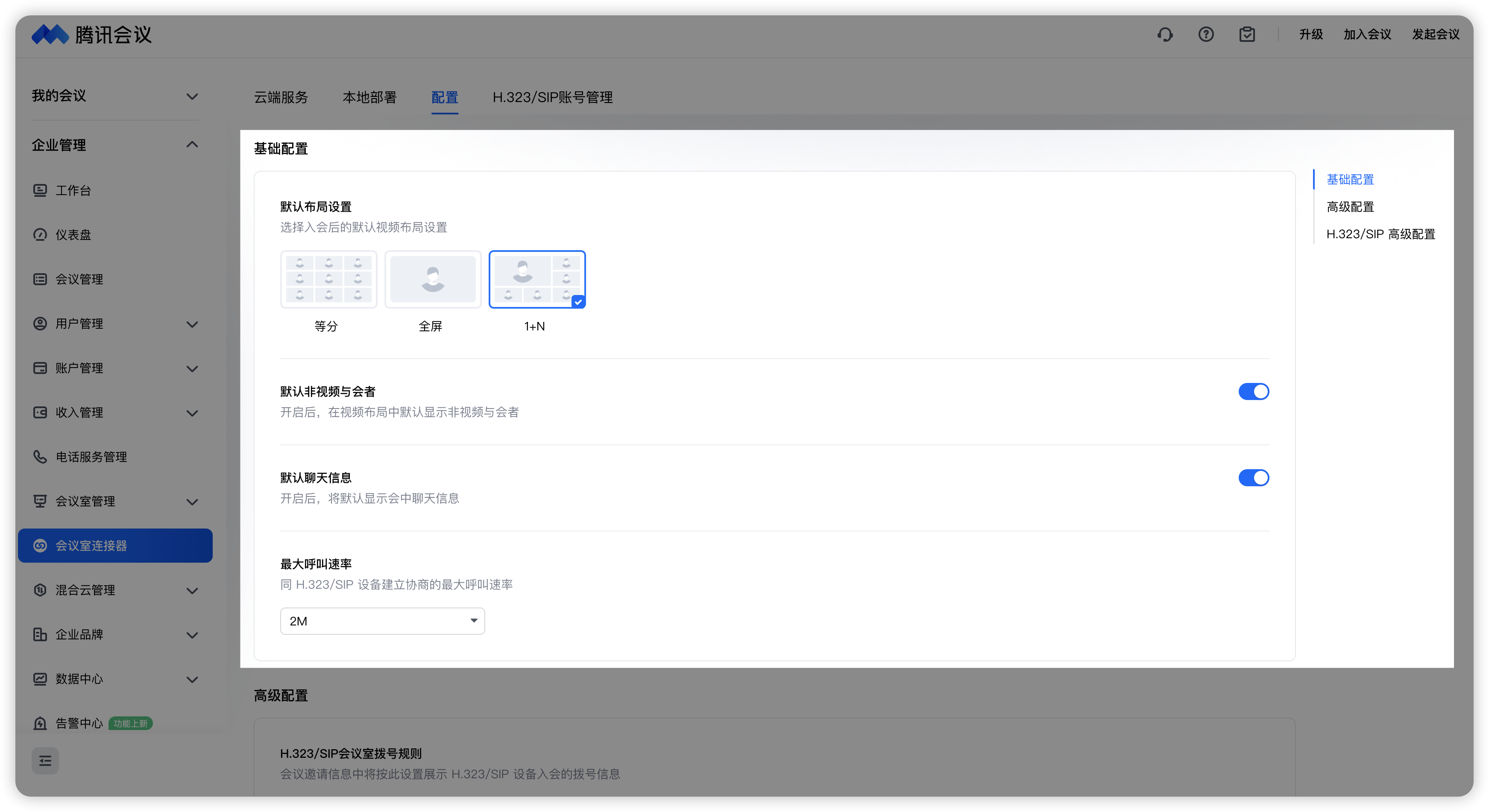Open the help question mark icon
The height and width of the screenshot is (812, 1489).
1206,35
